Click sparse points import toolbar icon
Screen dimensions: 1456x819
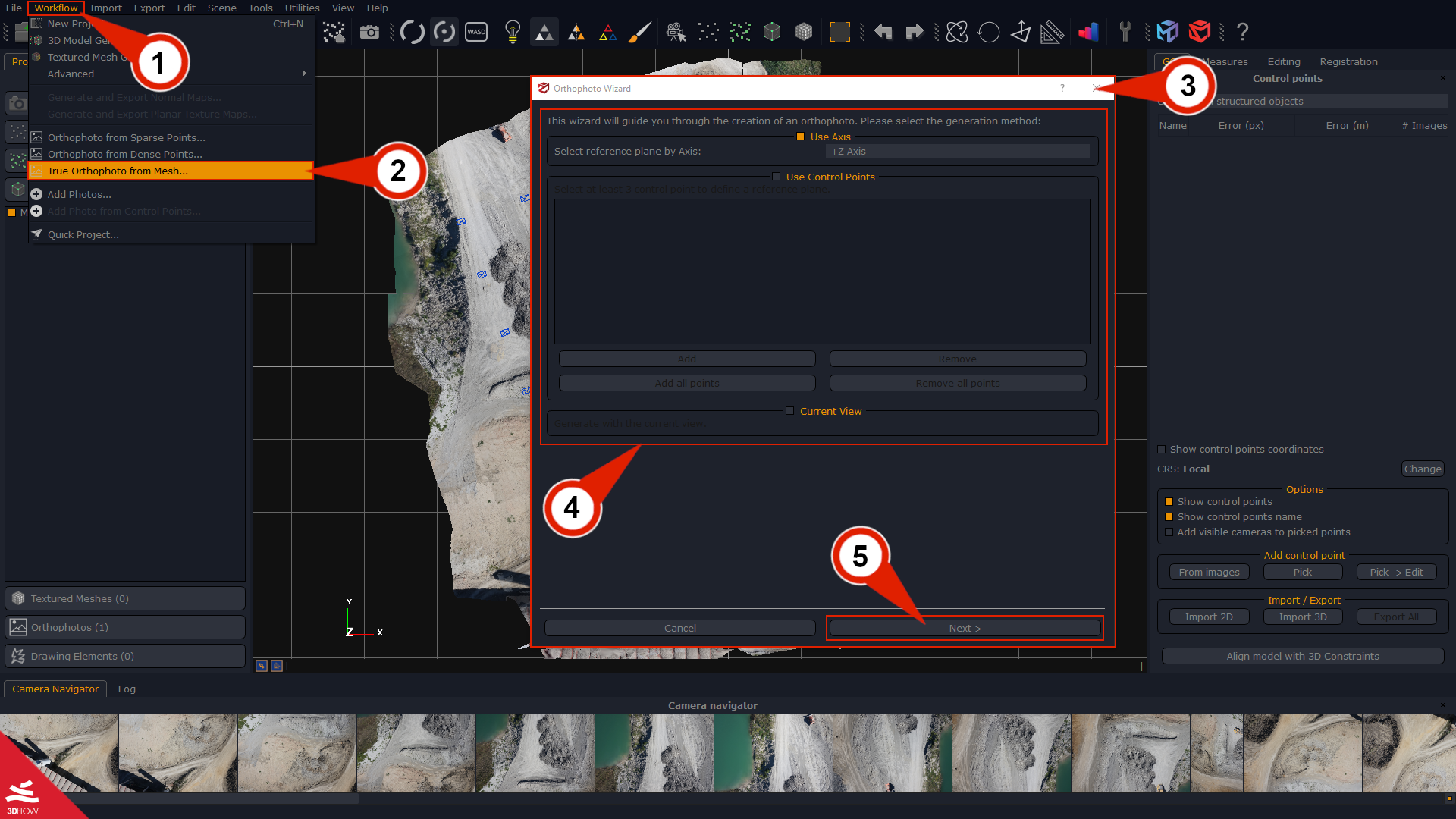pyautogui.click(x=334, y=32)
